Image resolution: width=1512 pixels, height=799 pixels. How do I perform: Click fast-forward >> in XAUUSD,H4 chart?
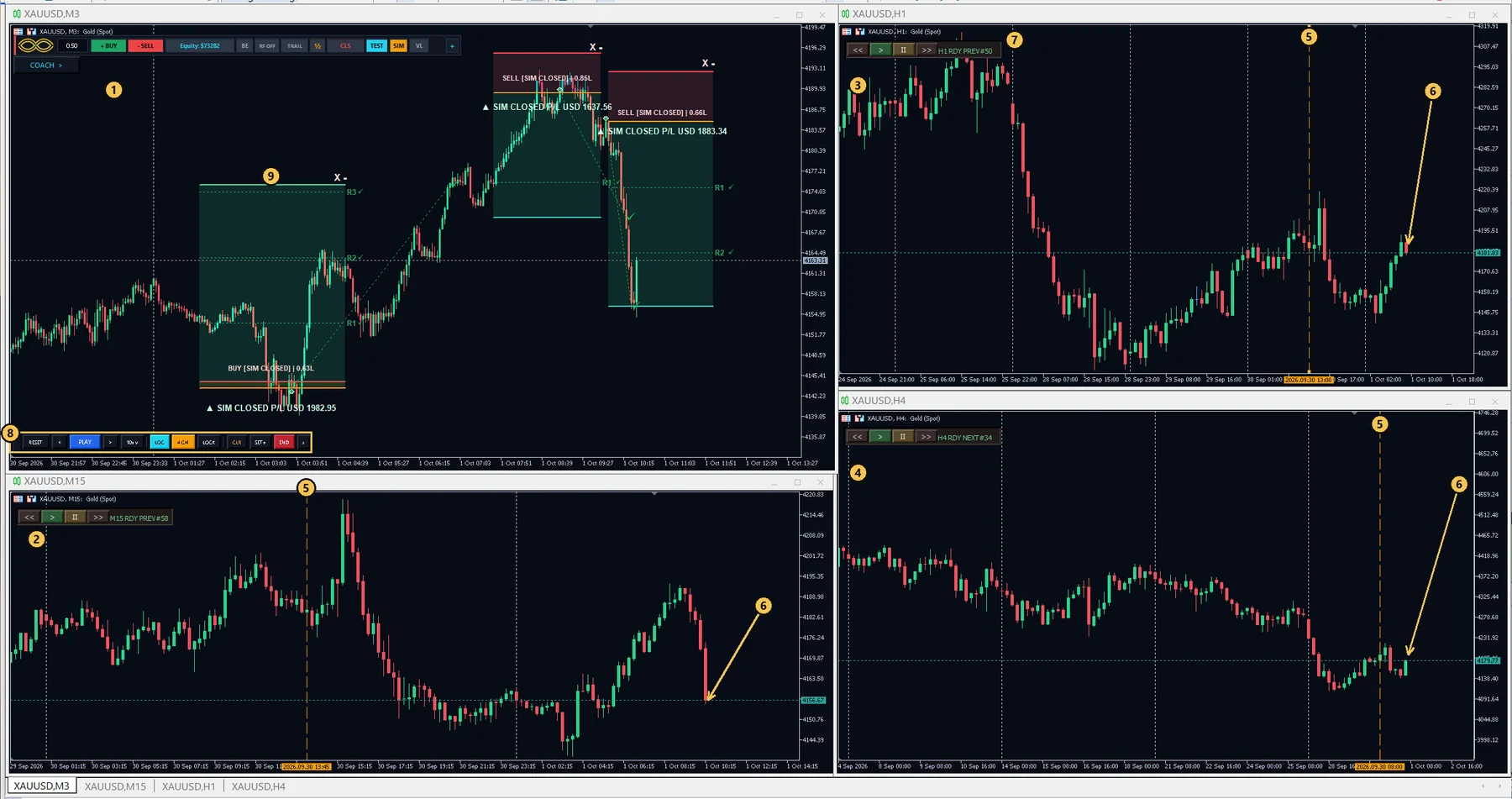[x=926, y=437]
